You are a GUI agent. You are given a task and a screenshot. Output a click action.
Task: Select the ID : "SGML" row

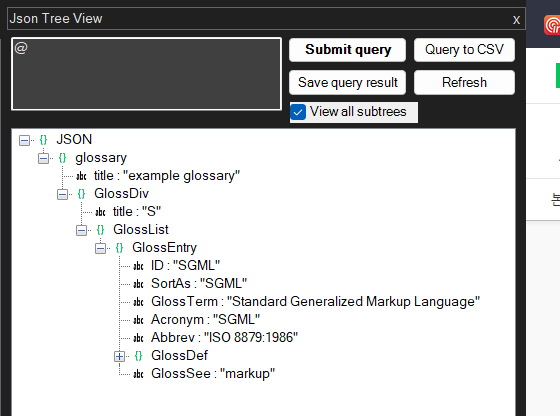click(185, 266)
